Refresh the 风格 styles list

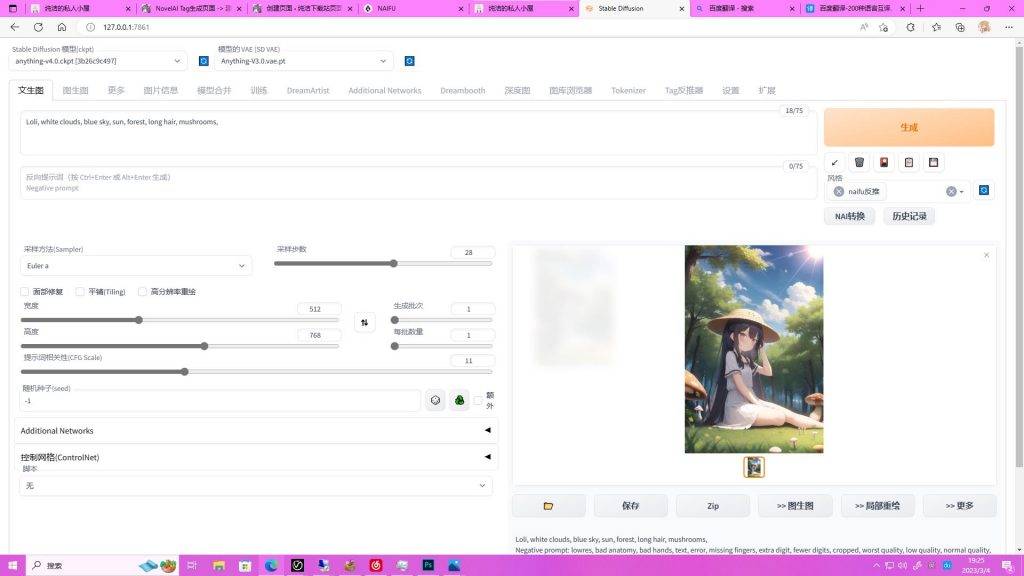[984, 191]
